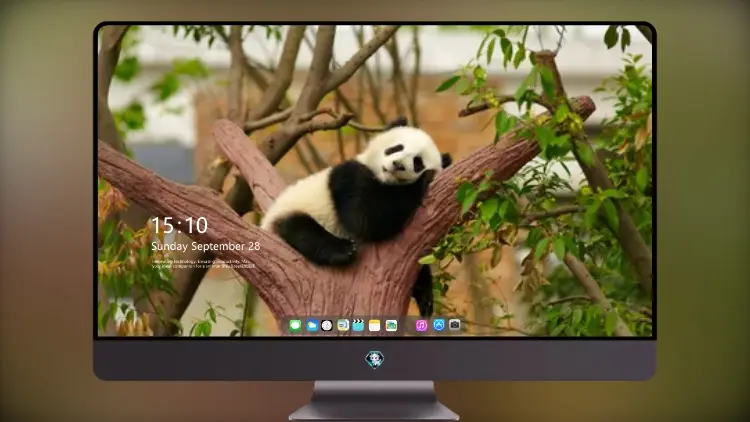750x422 pixels.
Task: Click the date Sunday September 28
Action: click(206, 246)
